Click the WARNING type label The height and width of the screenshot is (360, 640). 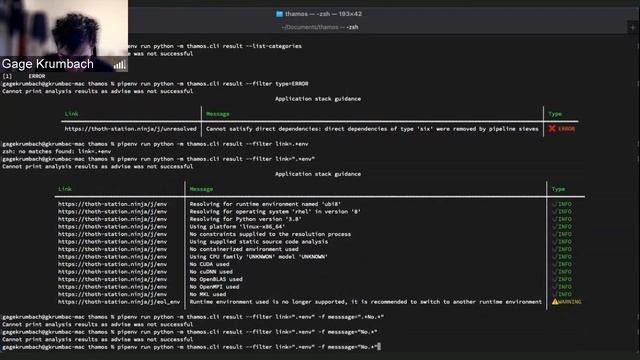570,302
